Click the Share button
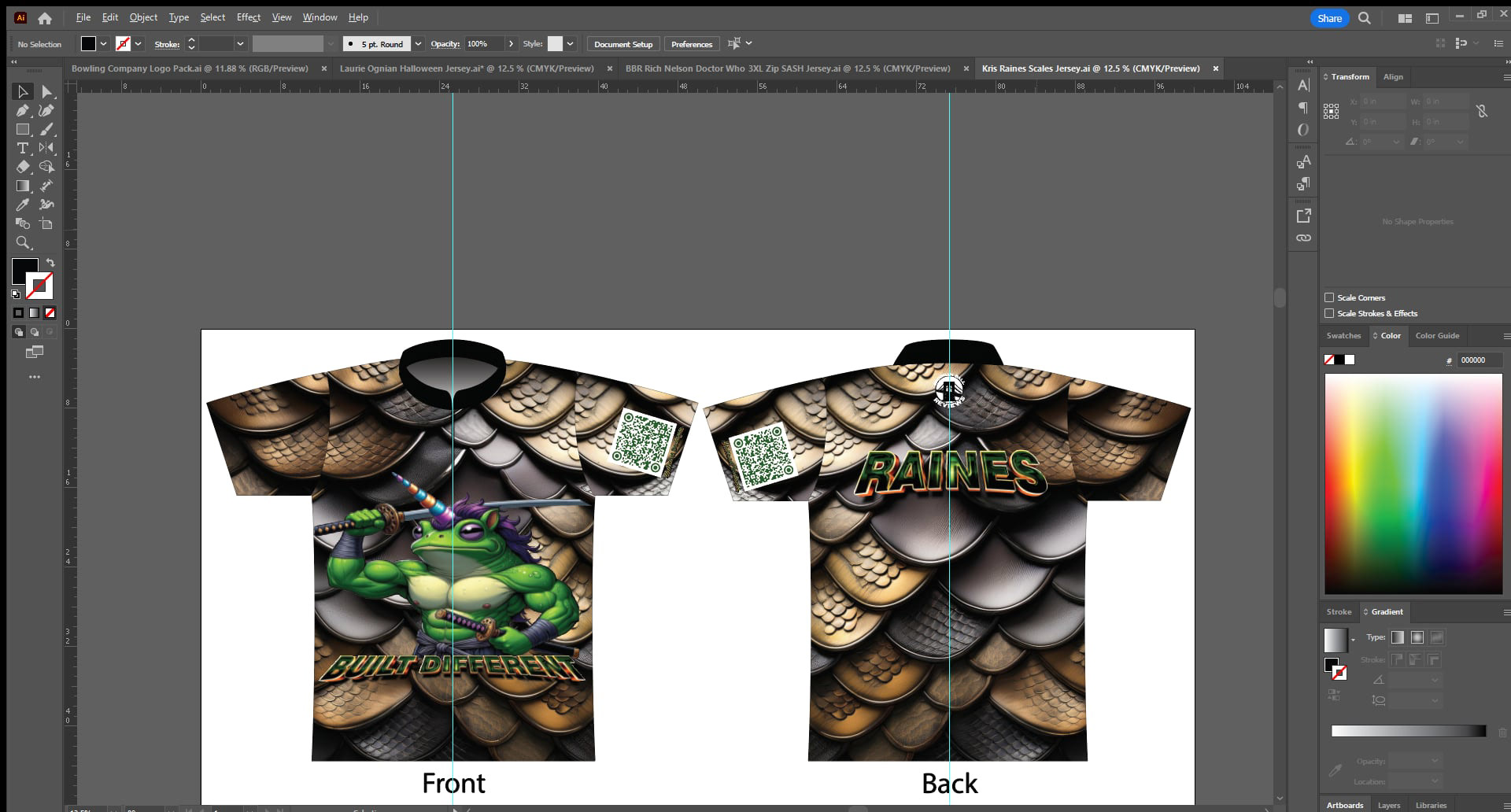Viewport: 1511px width, 812px height. (x=1329, y=18)
